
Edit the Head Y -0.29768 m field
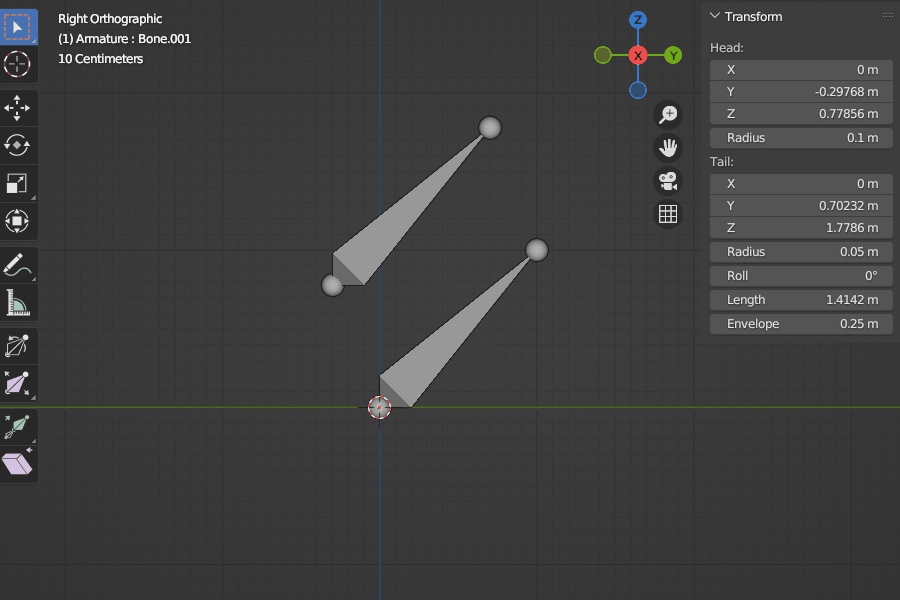801,92
